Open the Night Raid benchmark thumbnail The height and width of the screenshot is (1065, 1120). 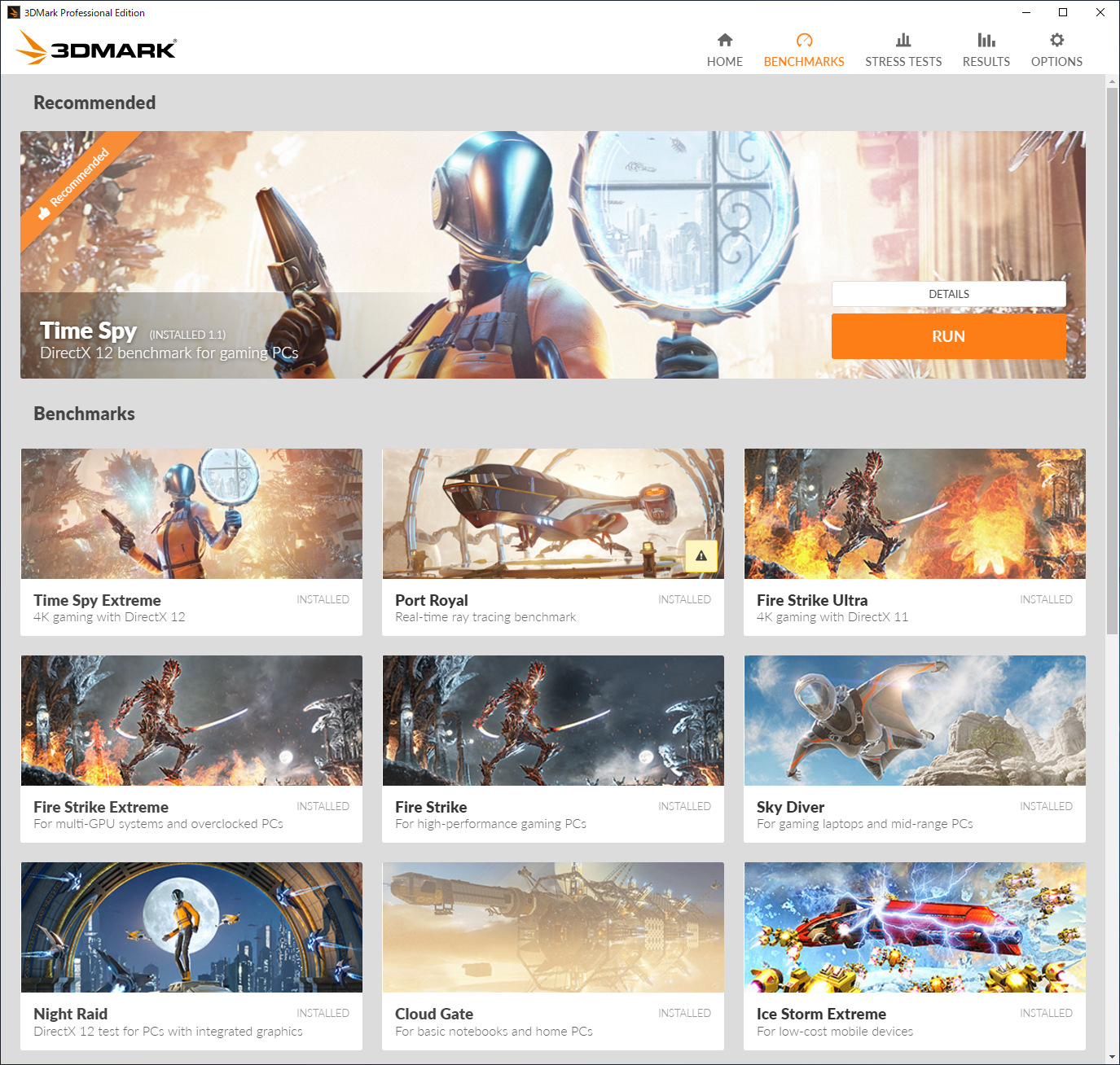(191, 927)
